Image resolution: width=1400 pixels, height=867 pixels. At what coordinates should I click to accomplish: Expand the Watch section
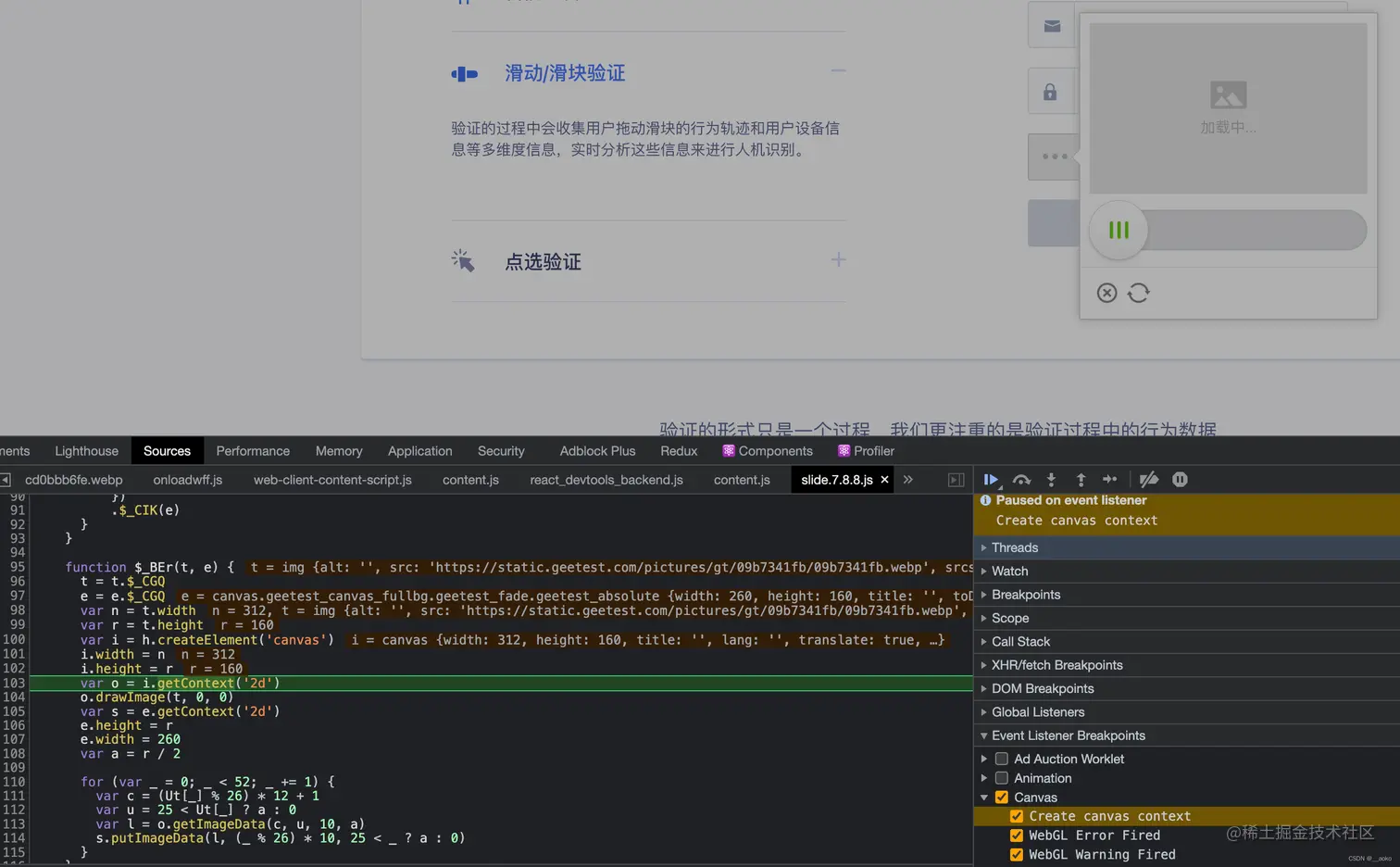point(1187,572)
